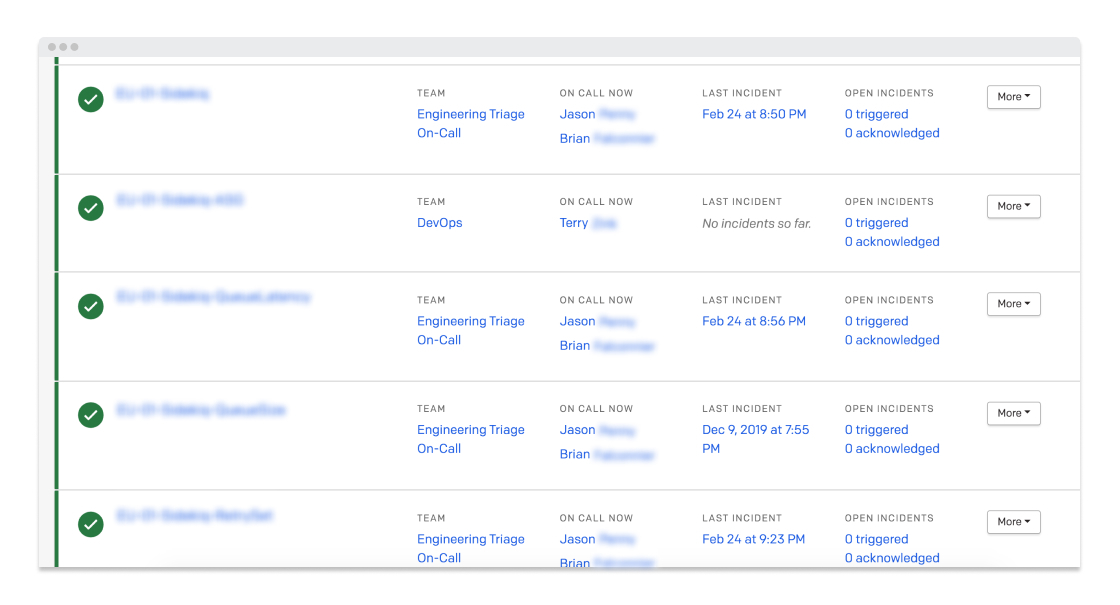The height and width of the screenshot is (605, 1120).
Task: Open '0 triggered' incidents in Dec 9, 2019 row
Action: point(876,430)
